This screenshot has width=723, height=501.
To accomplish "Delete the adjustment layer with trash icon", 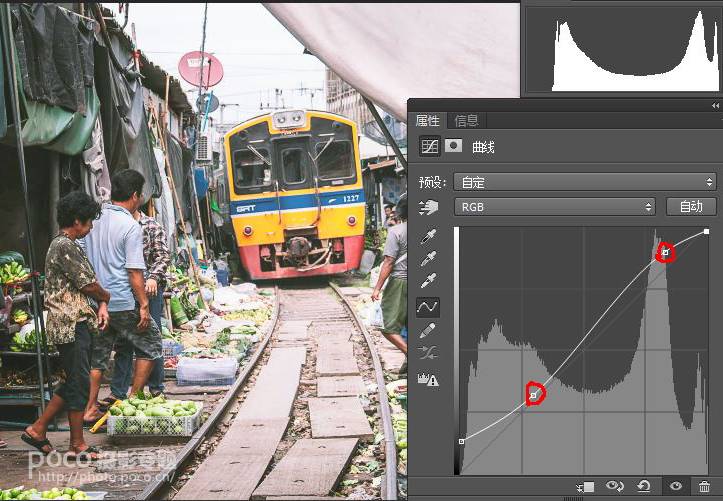I will coord(704,486).
